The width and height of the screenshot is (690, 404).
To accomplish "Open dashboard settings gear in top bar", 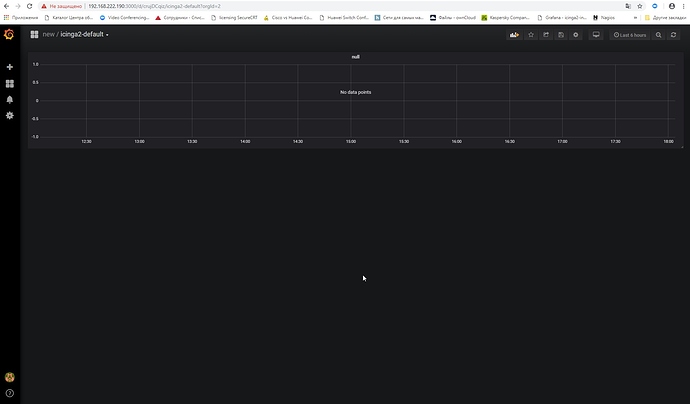I will [575, 35].
